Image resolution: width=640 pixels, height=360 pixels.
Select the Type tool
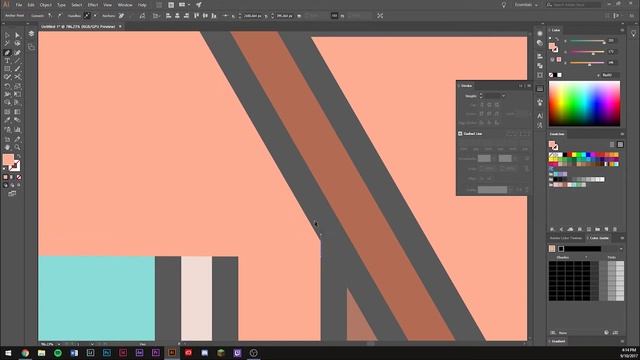[x=7, y=61]
